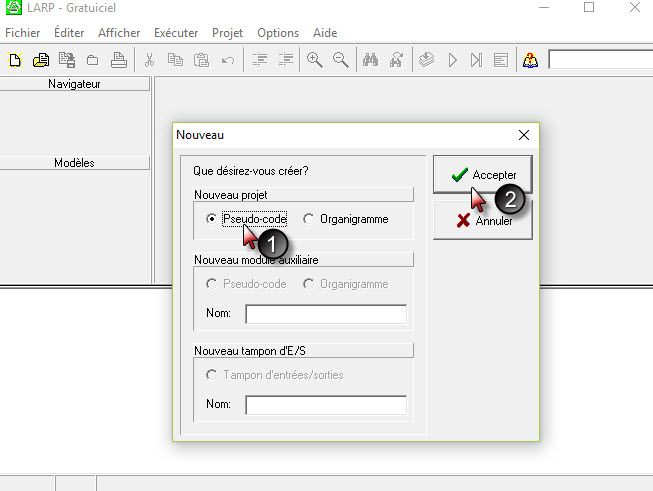The height and width of the screenshot is (491, 653).
Task: Click the Undo arrow icon
Action: tap(227, 61)
